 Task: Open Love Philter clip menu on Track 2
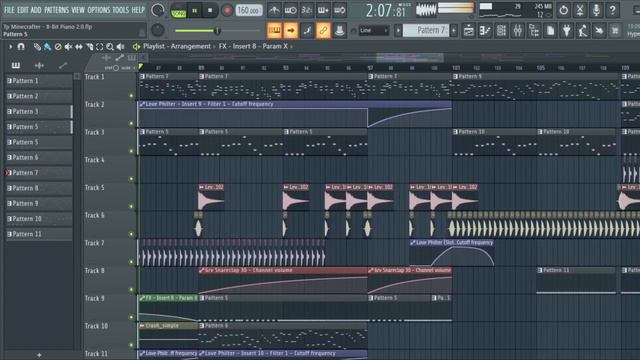[142, 104]
